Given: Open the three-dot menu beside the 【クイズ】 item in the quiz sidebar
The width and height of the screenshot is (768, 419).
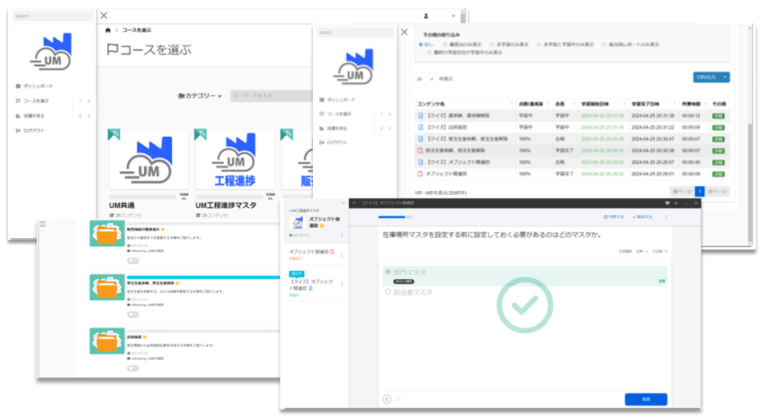Looking at the screenshot, I should pyautogui.click(x=342, y=284).
